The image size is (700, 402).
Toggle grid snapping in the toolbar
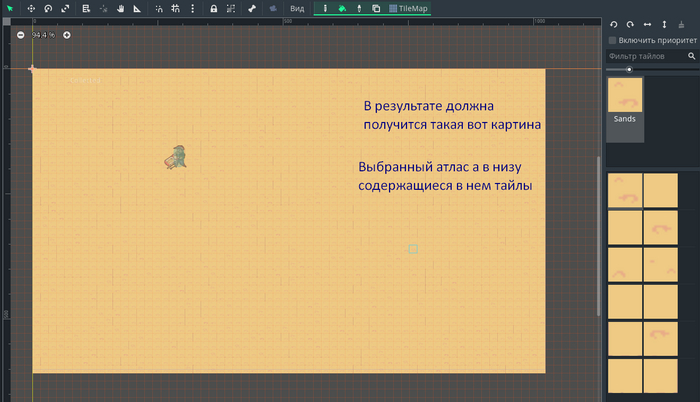pyautogui.click(x=176, y=8)
